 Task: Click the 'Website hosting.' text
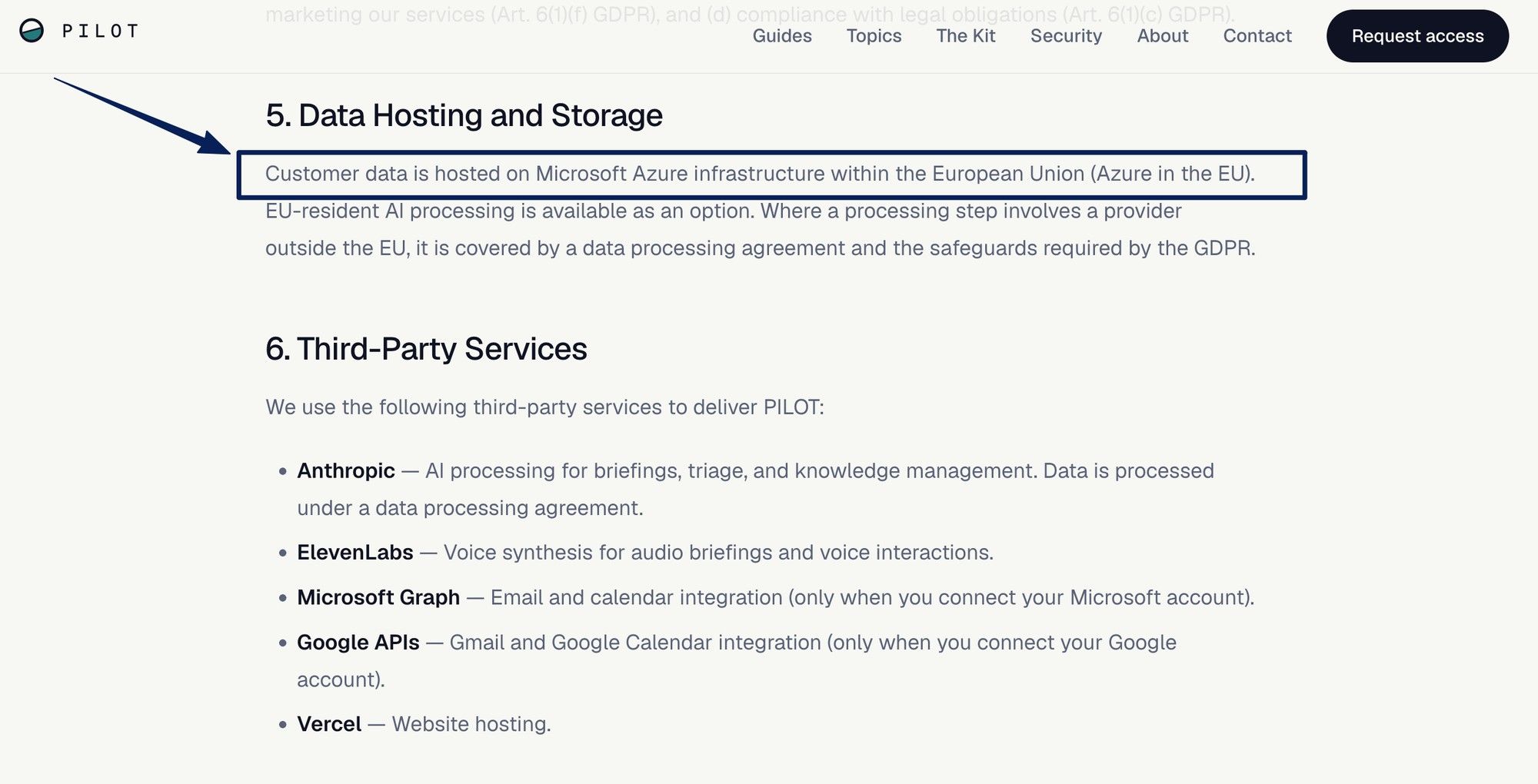click(471, 724)
